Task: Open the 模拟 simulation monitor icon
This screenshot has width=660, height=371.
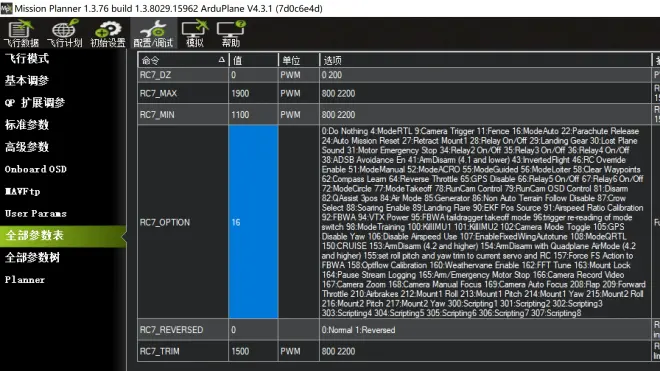Action: tap(195, 33)
